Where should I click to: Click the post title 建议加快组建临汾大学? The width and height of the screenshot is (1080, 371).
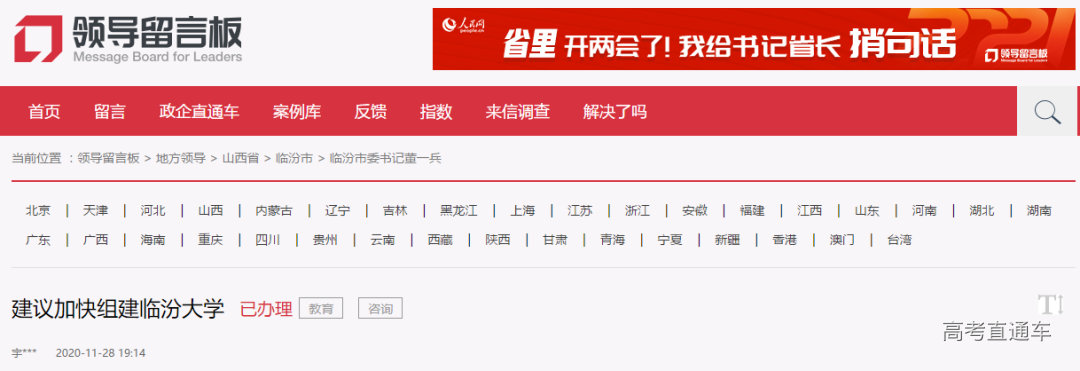click(118, 309)
